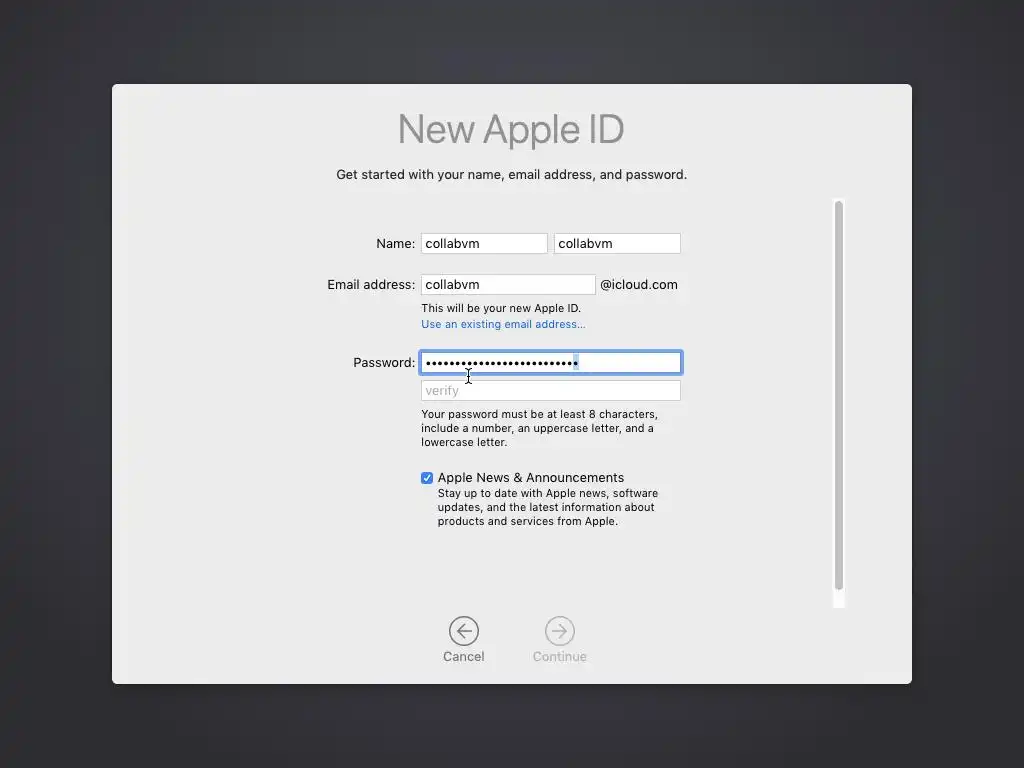The width and height of the screenshot is (1024, 768).
Task: Click the verify password field
Action: (551, 391)
